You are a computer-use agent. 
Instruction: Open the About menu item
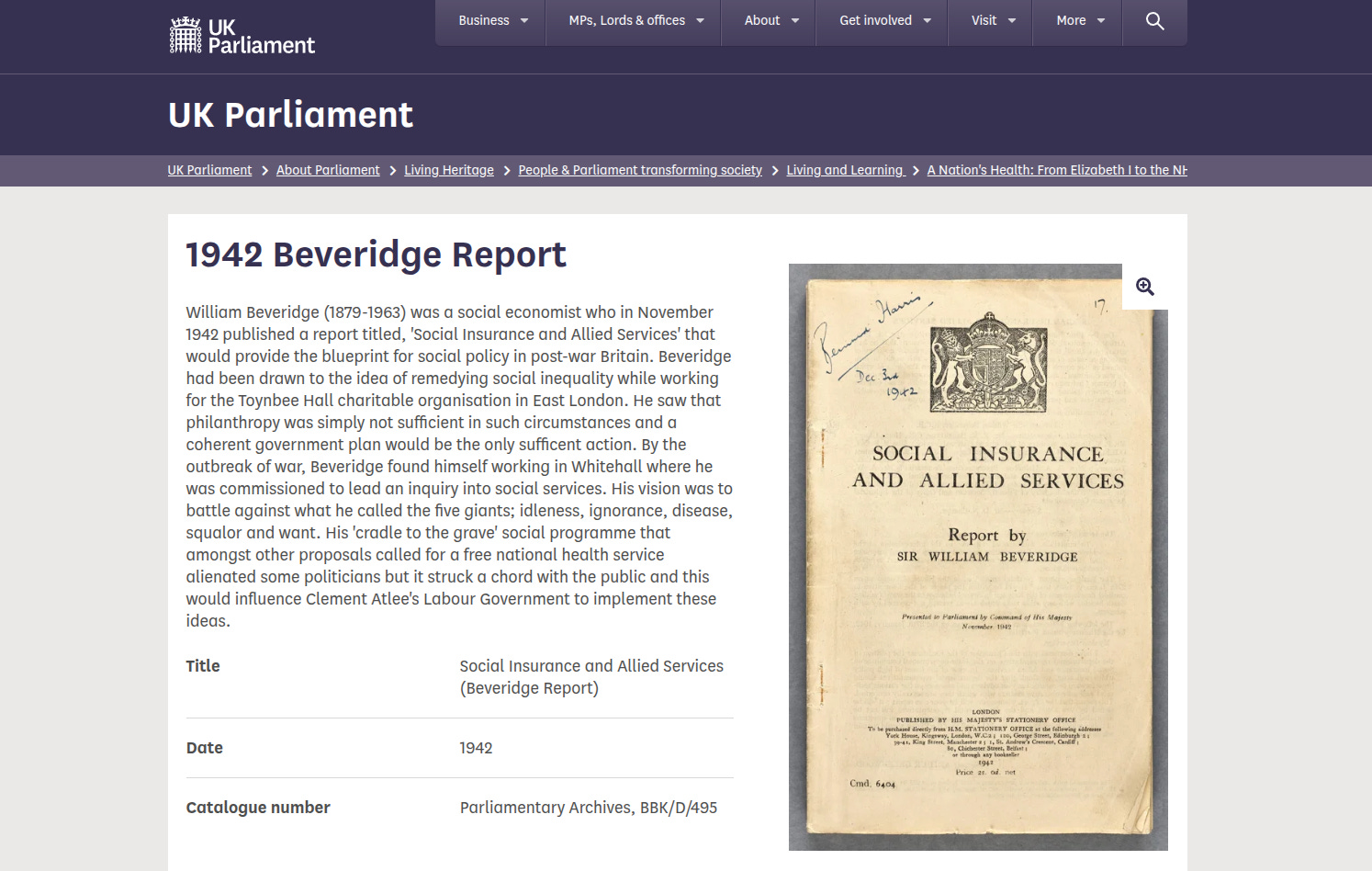coord(762,20)
